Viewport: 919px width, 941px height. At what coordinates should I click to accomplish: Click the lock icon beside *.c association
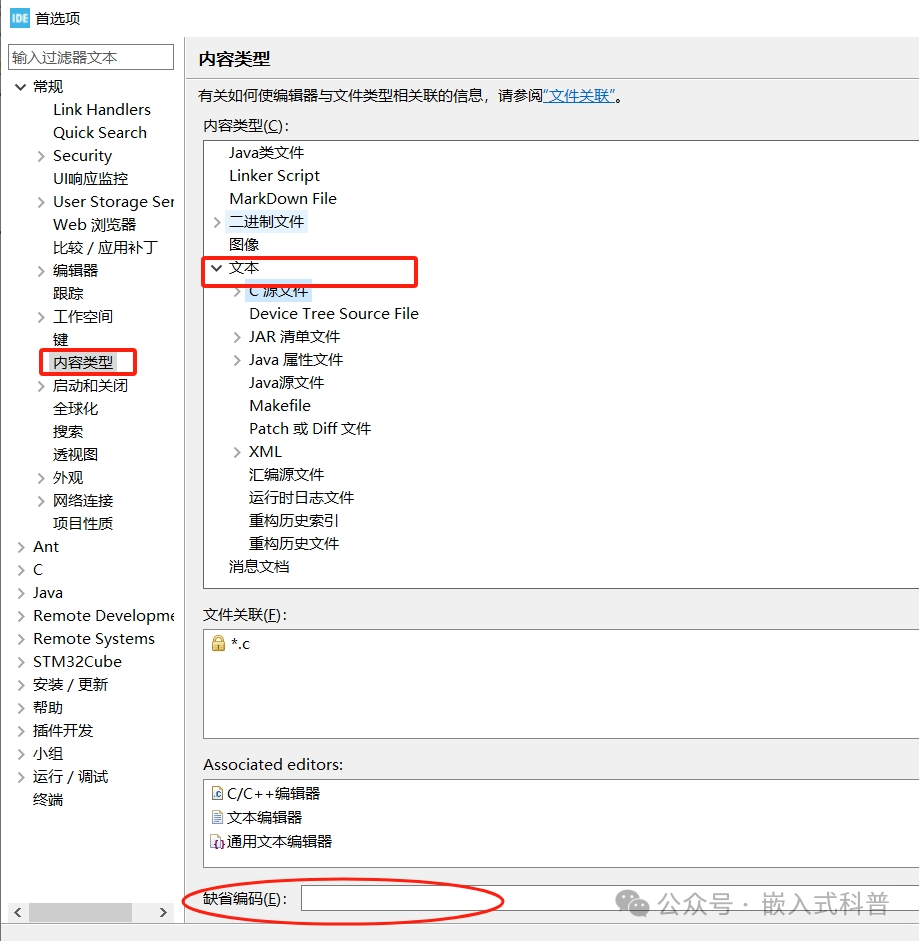219,645
